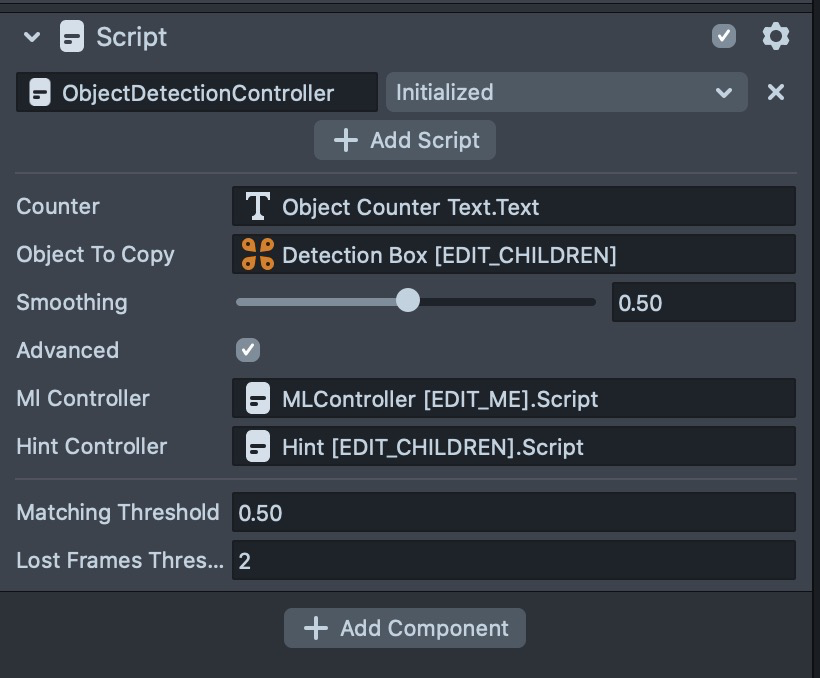Uncheck the Advanced checkbox
Screen dimensions: 820x678
point(248,350)
